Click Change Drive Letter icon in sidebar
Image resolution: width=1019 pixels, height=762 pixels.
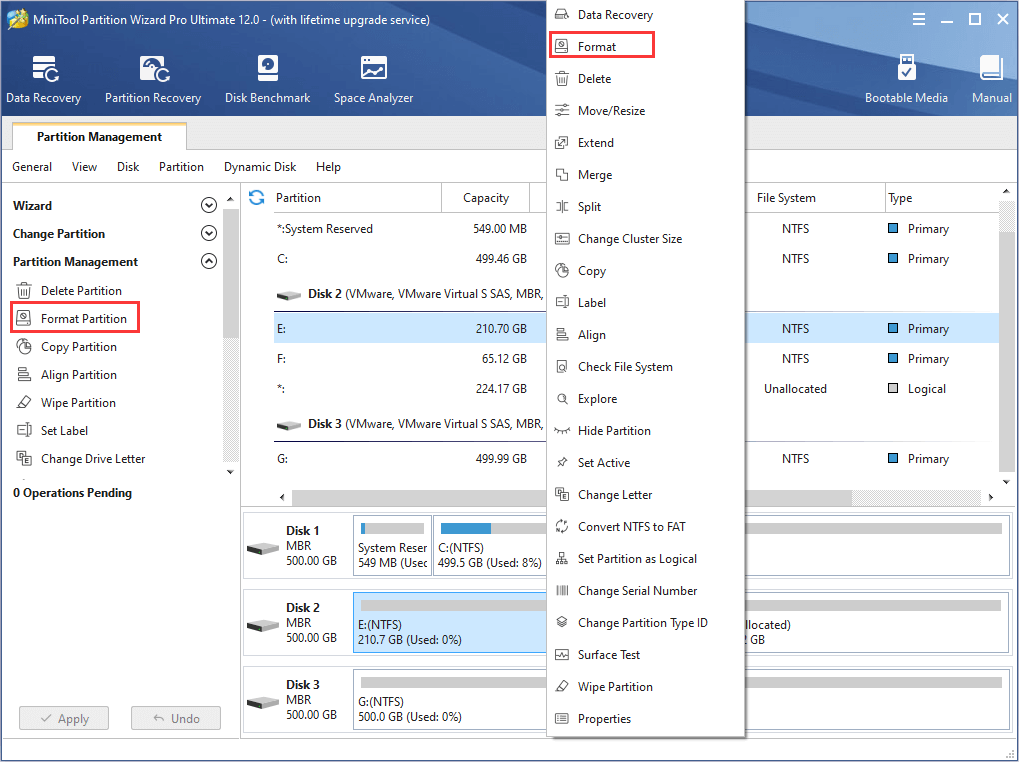click(x=24, y=458)
